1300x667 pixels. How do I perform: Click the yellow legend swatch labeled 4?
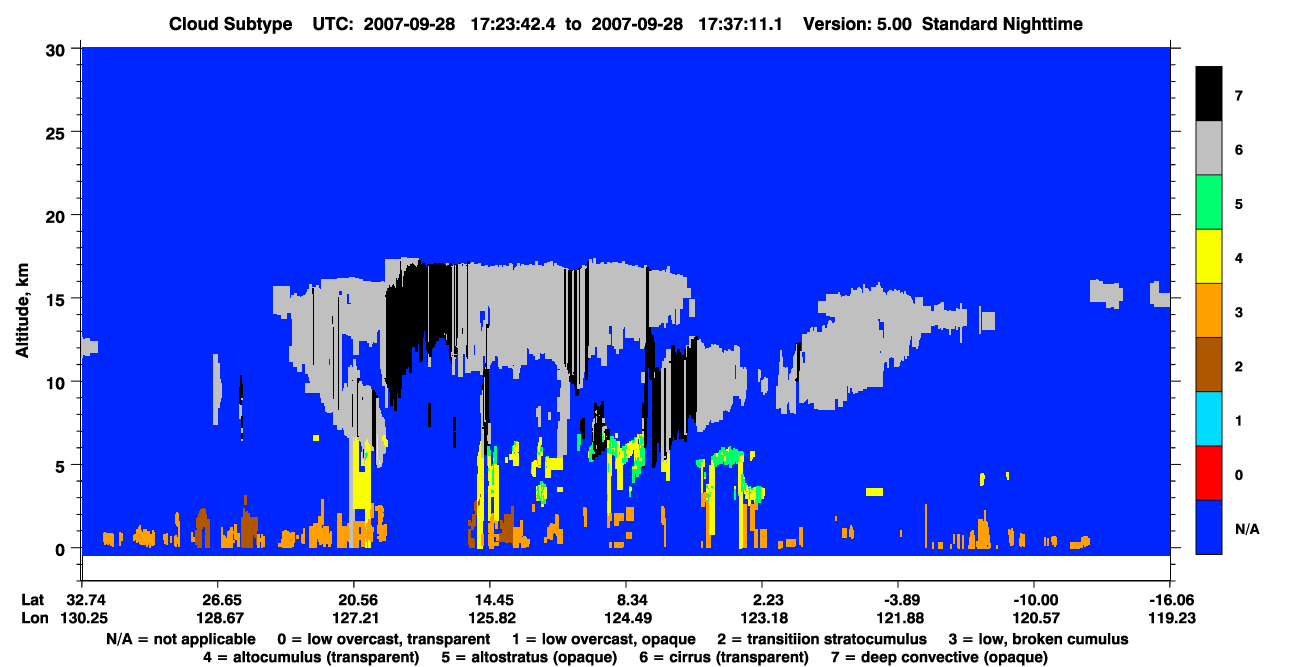(x=1209, y=257)
